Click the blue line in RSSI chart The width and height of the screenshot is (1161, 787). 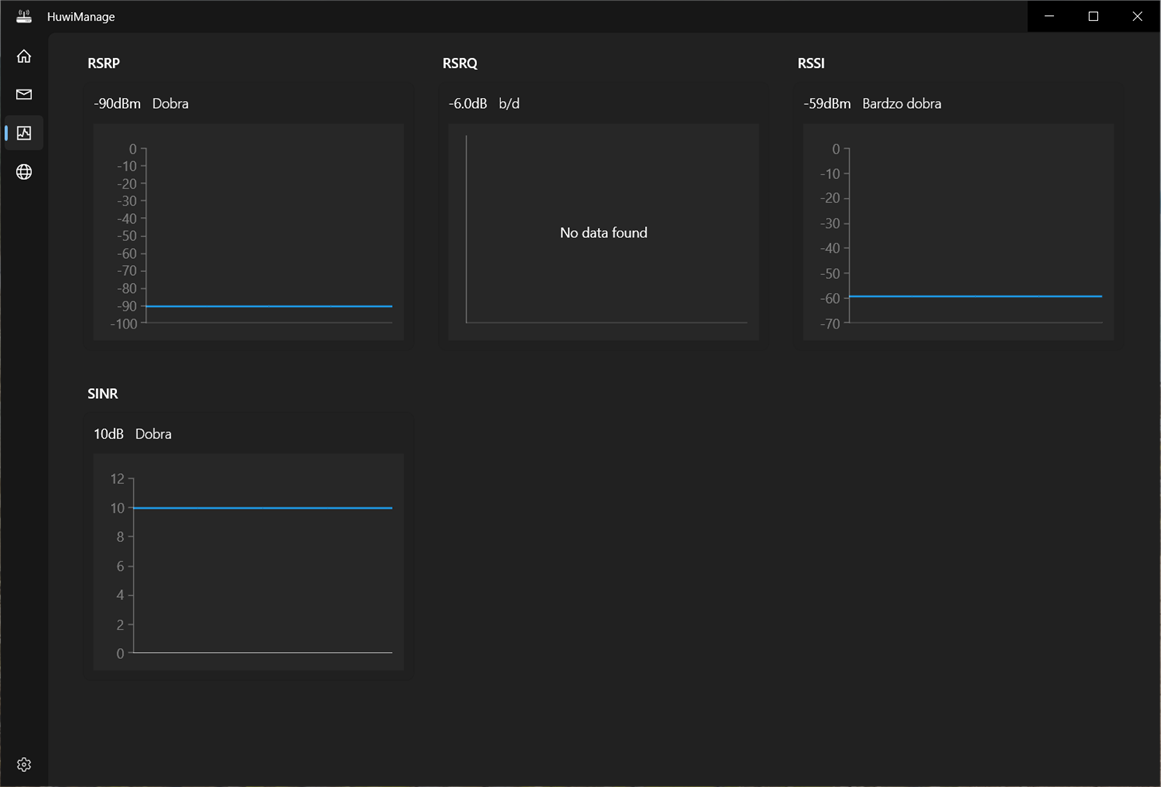pyautogui.click(x=975, y=296)
